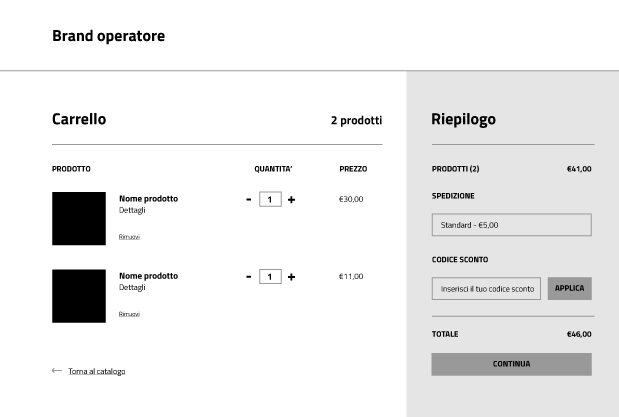
Task: Decrease quantity of the €11,00 product
Action: 248,277
